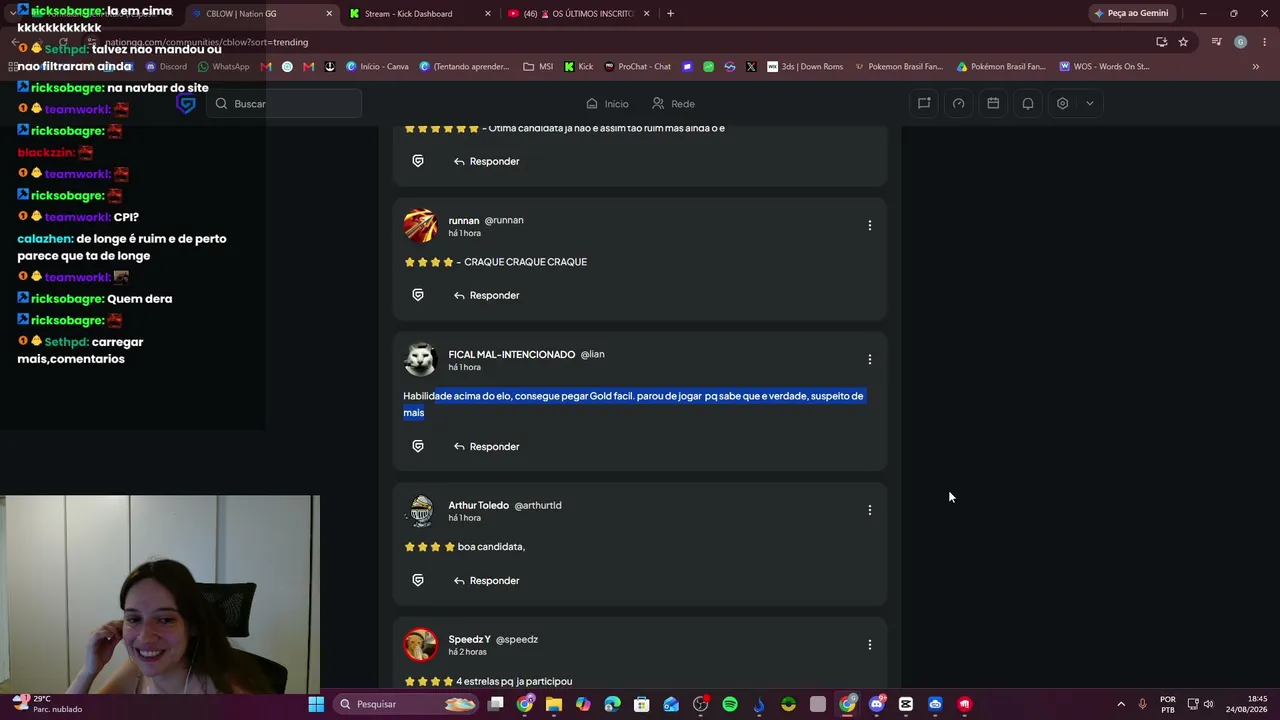Viewport: 1280px width, 720px height.
Task: Open the weather widget on taskbar
Action: point(48,704)
